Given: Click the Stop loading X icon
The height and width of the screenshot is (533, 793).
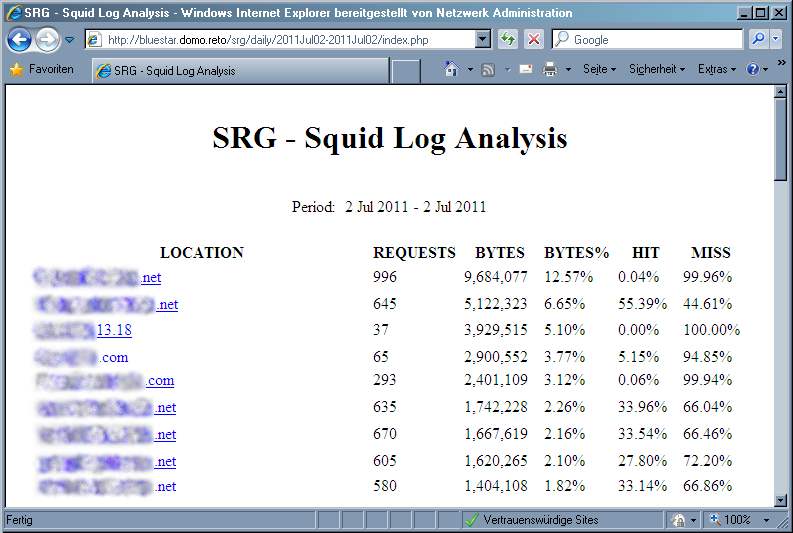Looking at the screenshot, I should click(x=534, y=40).
